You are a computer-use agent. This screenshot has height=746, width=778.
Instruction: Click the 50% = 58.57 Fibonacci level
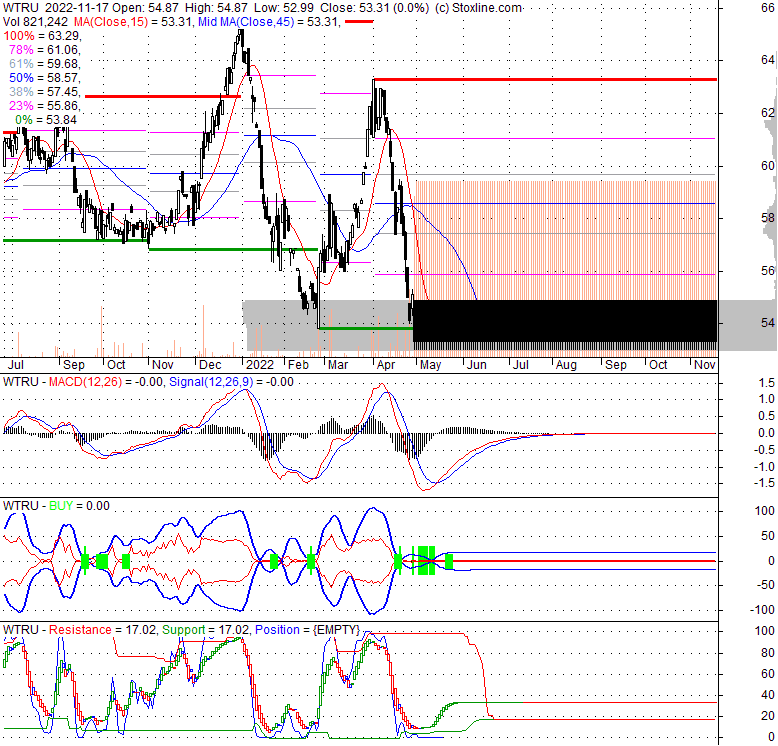point(45,78)
